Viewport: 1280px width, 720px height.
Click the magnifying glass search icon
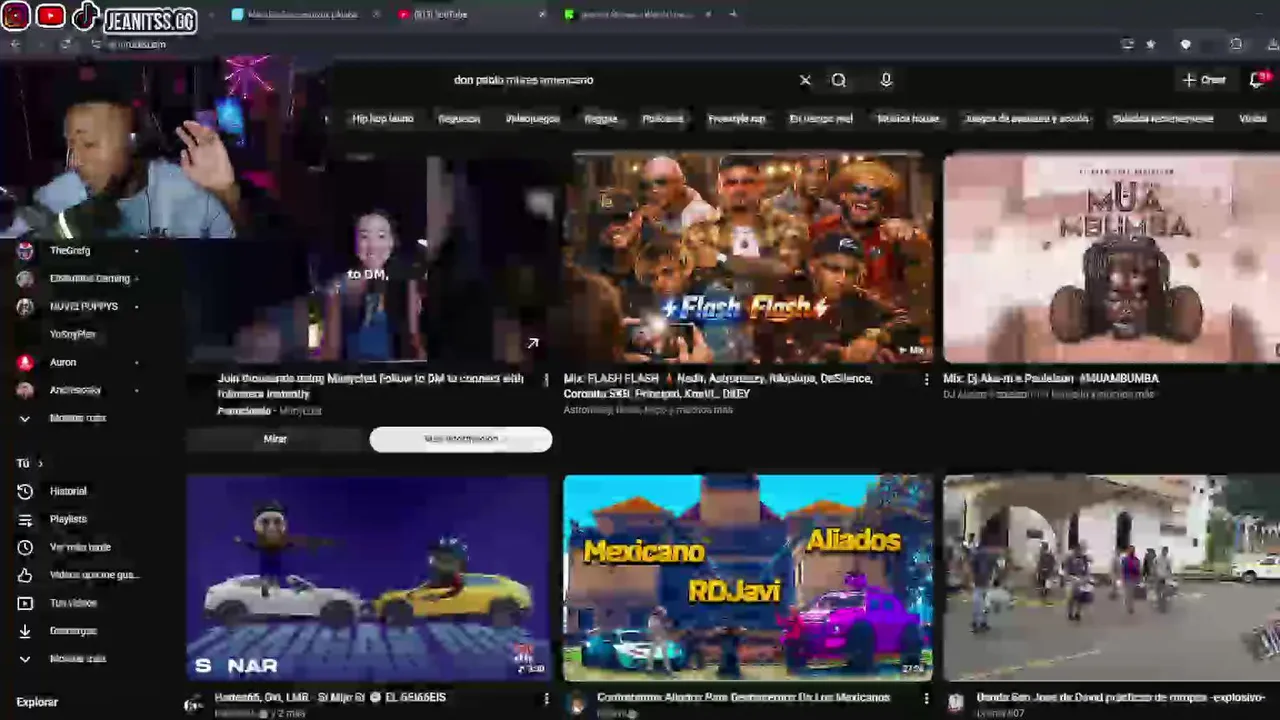click(x=839, y=80)
